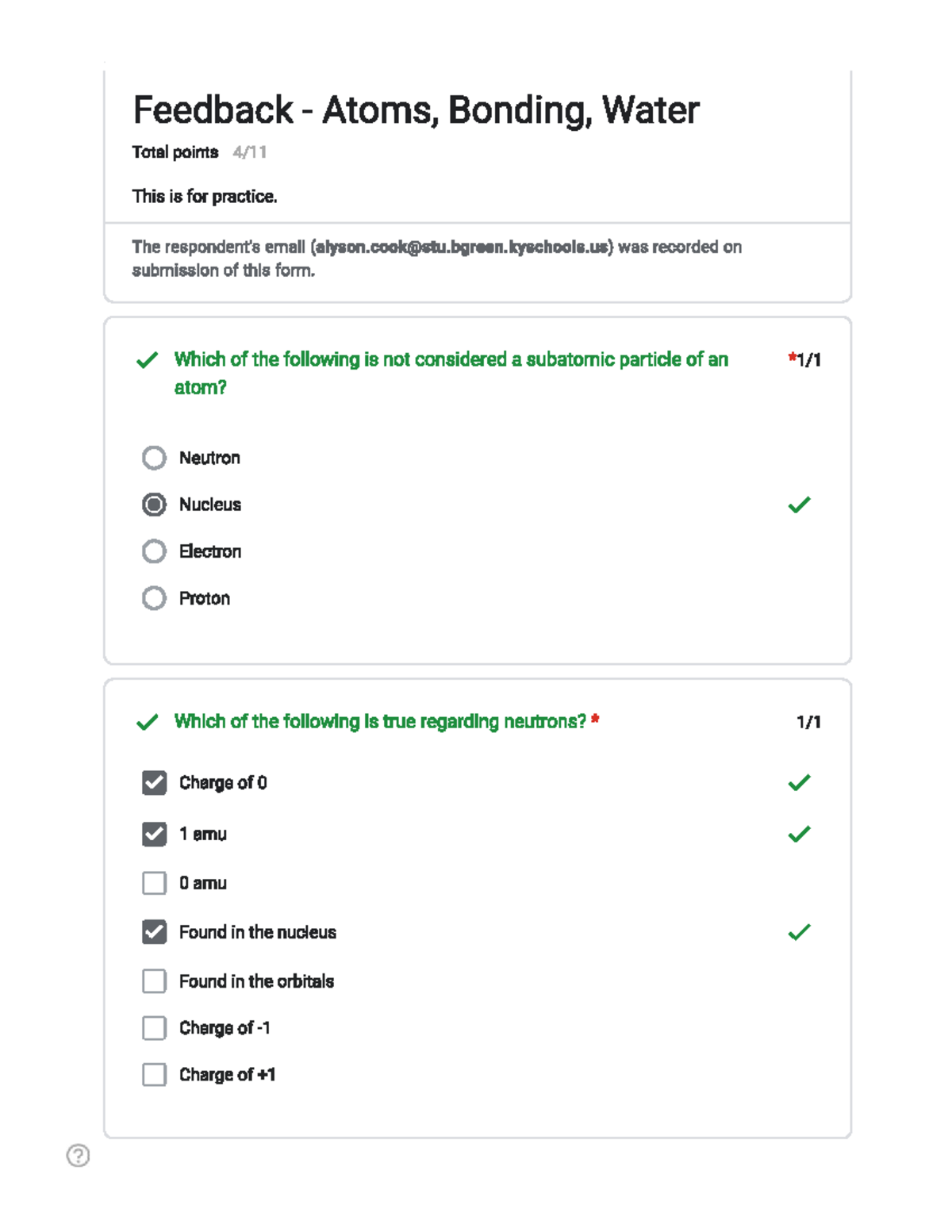The width and height of the screenshot is (952, 1232).
Task: Select the Nucleus radio button
Action: 154,505
